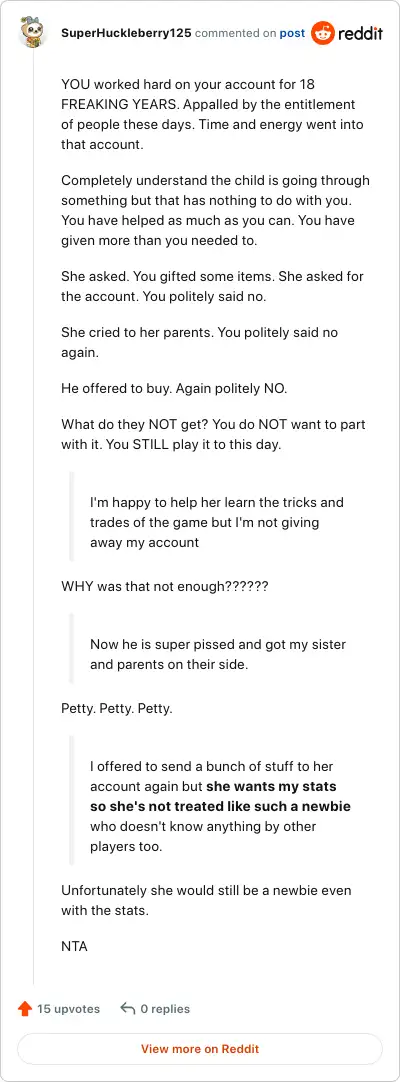Click the reddit wordmark text
The width and height of the screenshot is (400, 1082).
coord(360,33)
